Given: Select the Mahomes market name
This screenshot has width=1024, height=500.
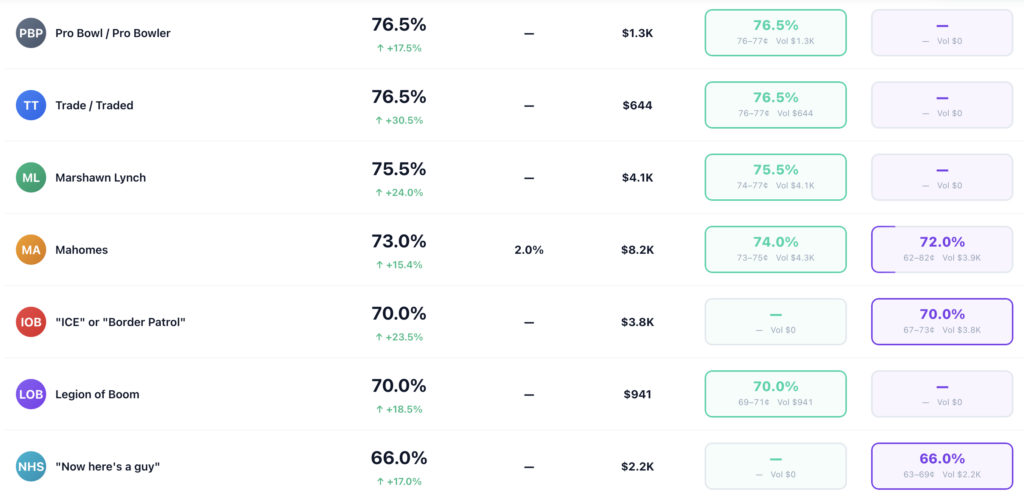Looking at the screenshot, I should tap(82, 250).
